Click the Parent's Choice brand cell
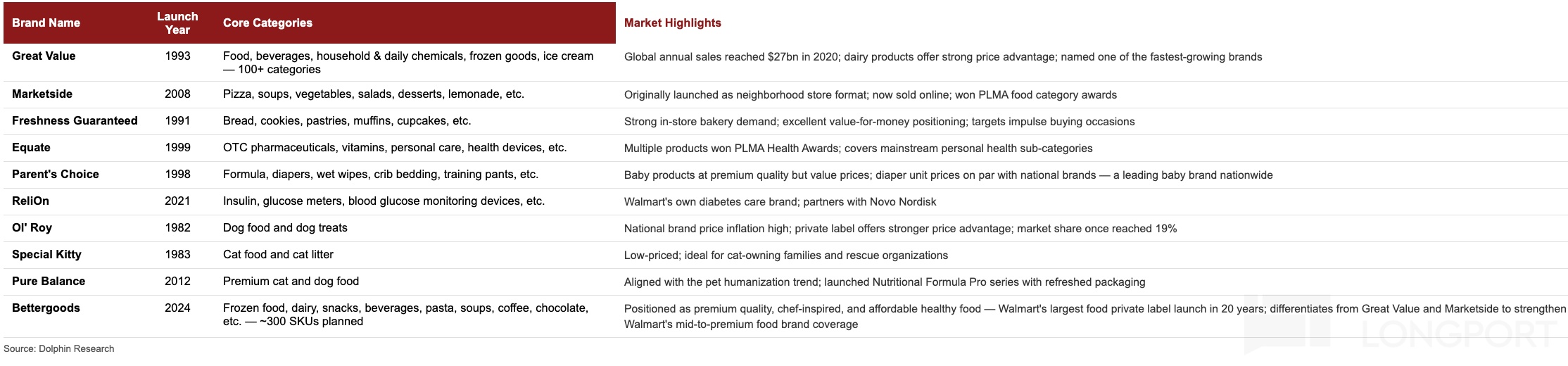 pyautogui.click(x=56, y=174)
